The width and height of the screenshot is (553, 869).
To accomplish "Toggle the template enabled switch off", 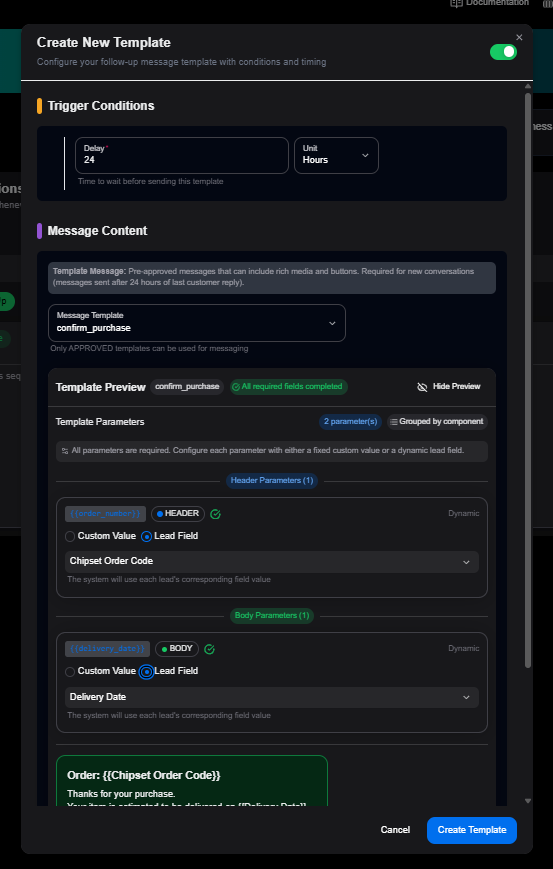I will click(503, 52).
